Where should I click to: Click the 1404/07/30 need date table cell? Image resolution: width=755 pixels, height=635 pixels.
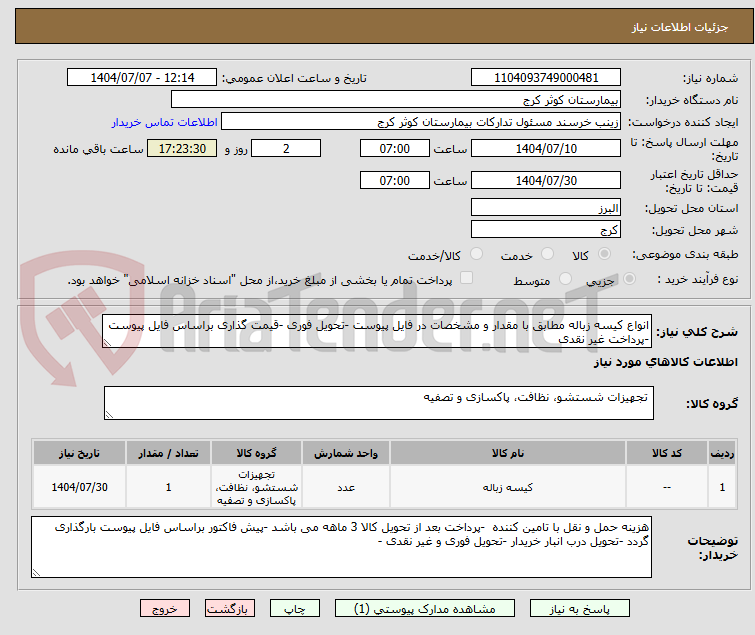pos(79,487)
